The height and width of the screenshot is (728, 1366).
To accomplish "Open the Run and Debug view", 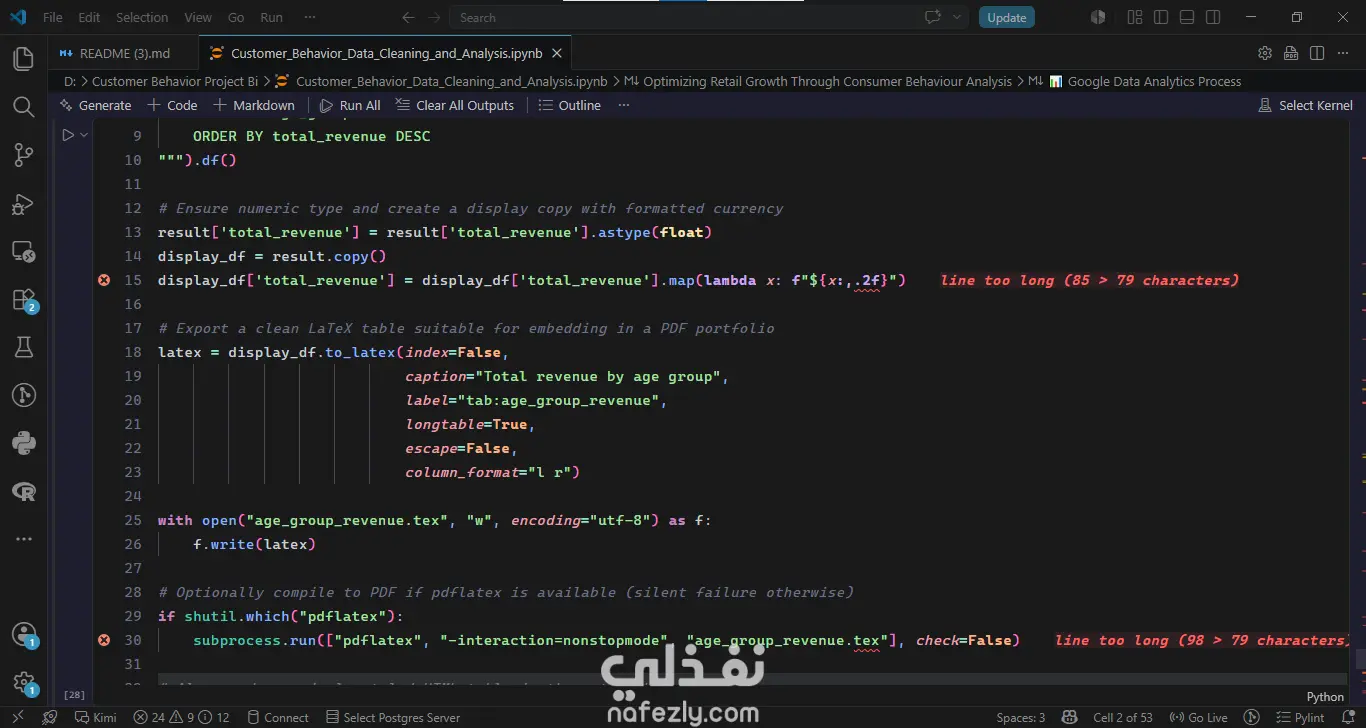I will [23, 203].
